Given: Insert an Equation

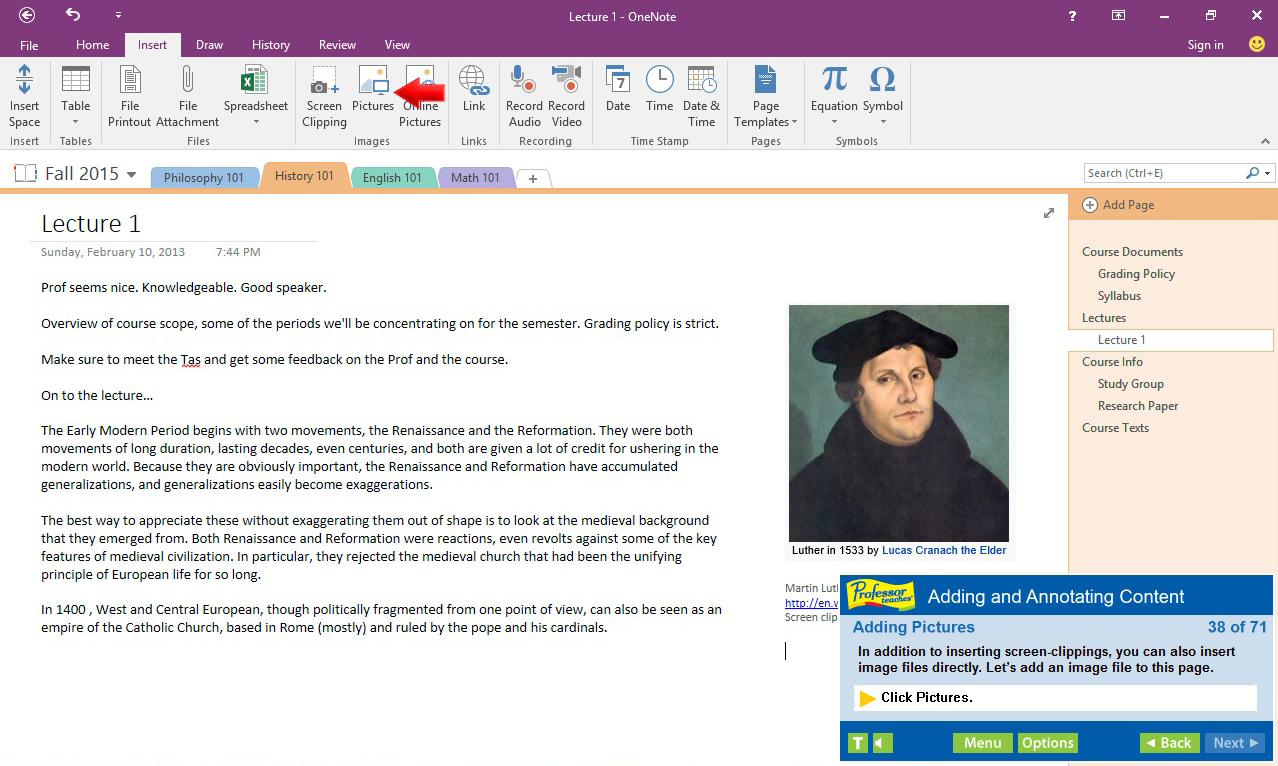Looking at the screenshot, I should [x=832, y=88].
